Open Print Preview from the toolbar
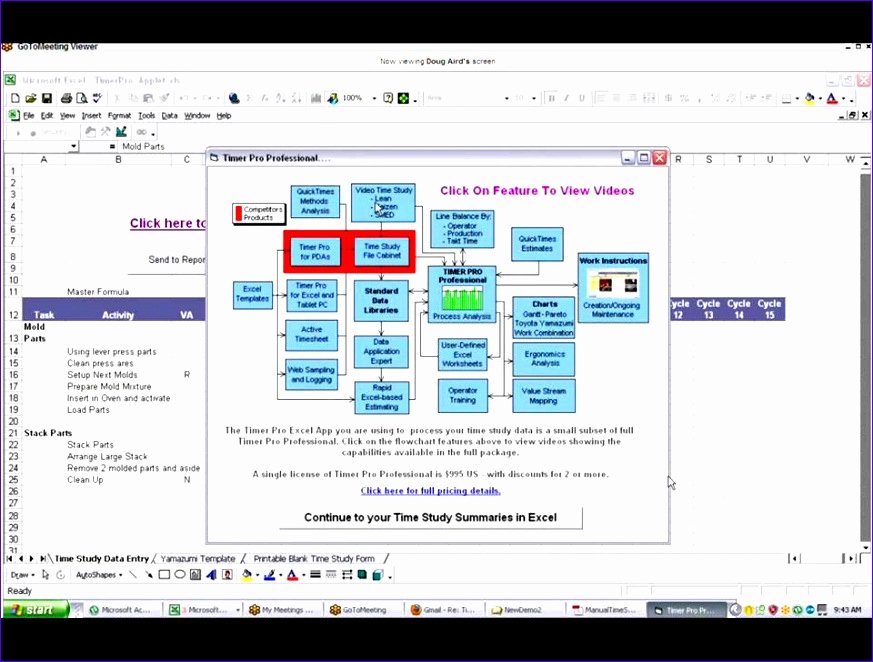 (82, 99)
